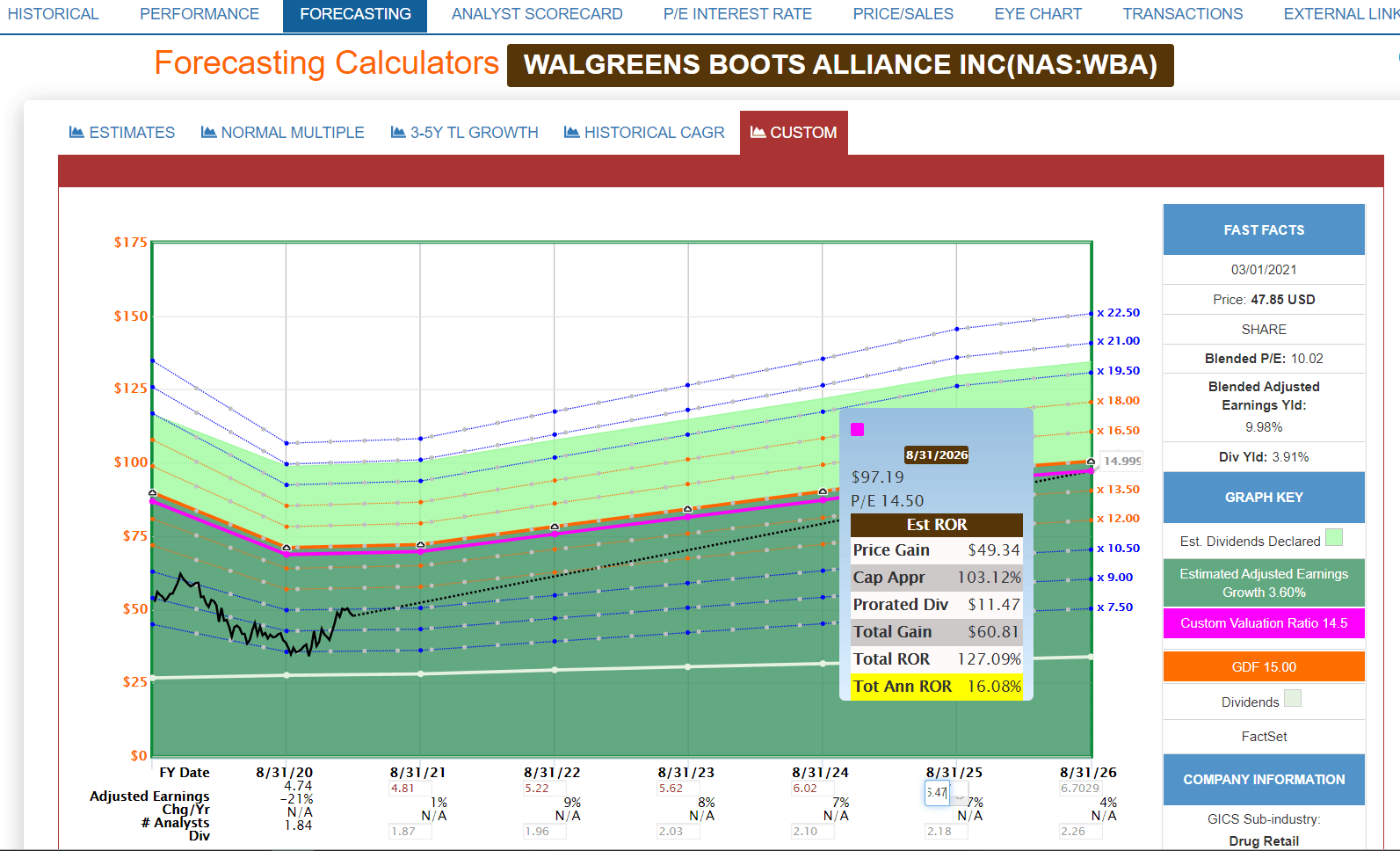
Task: Click the x 9.00 multiple label
Action: [1114, 577]
